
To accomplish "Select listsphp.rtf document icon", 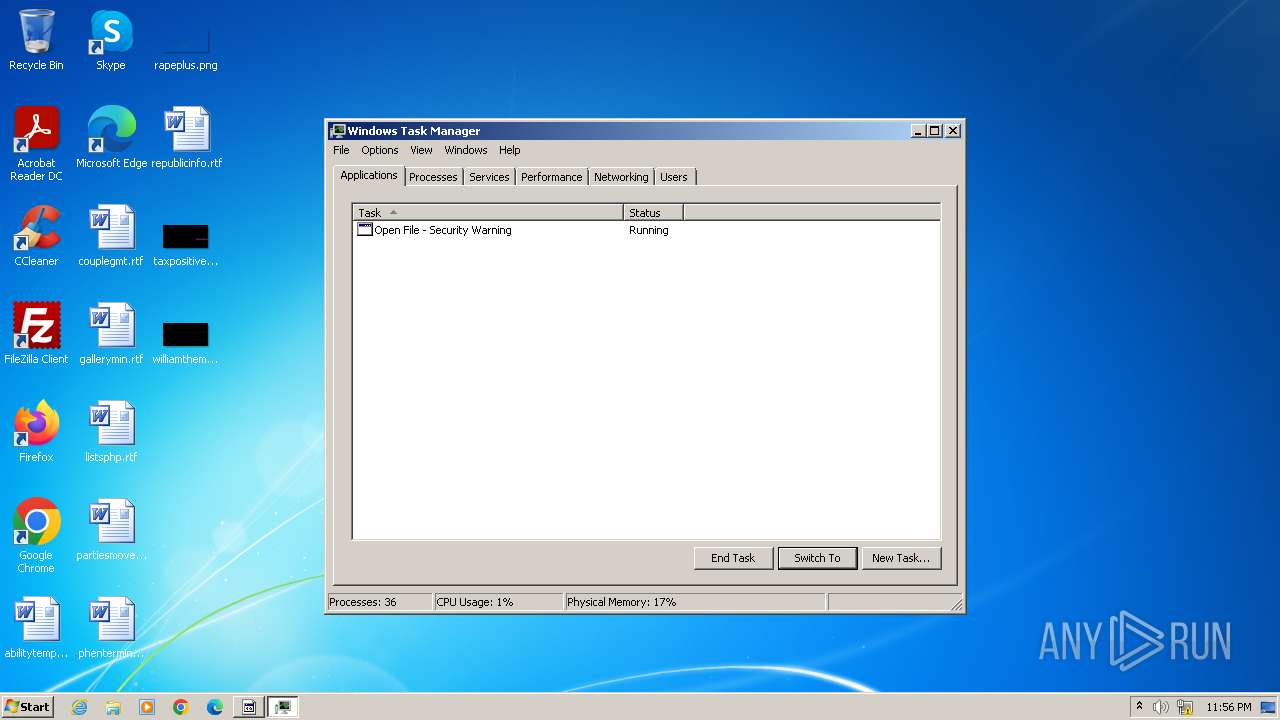I will point(111,432).
